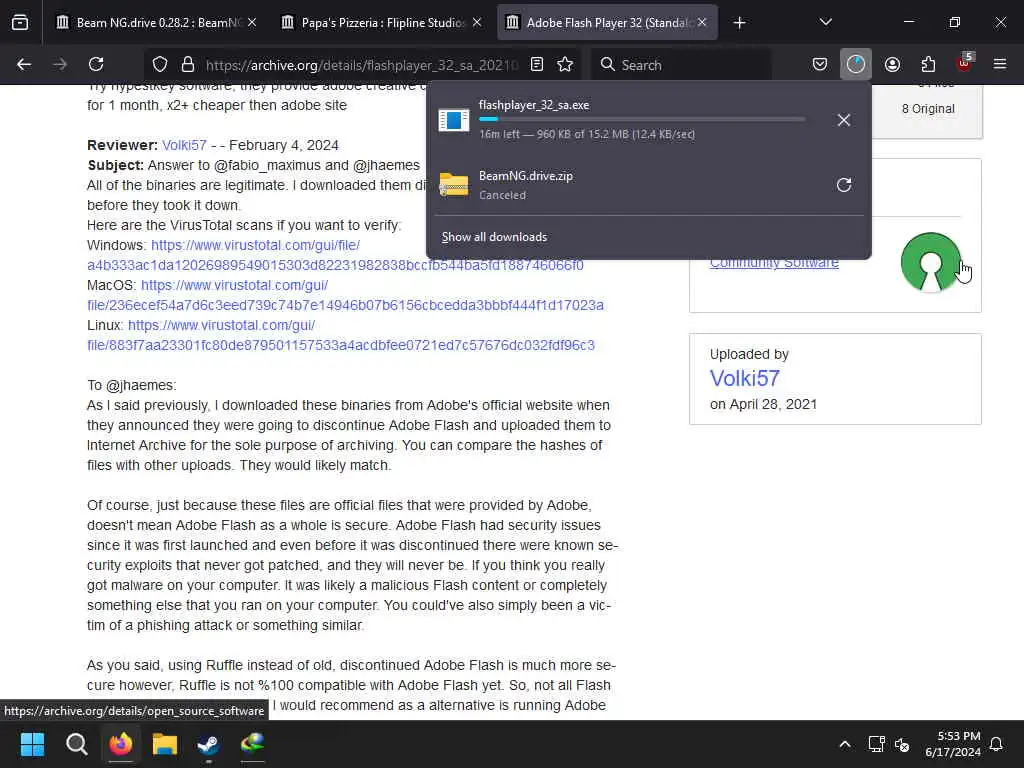Go back to previous page
Screen dimensions: 1024x768
tap(24, 65)
